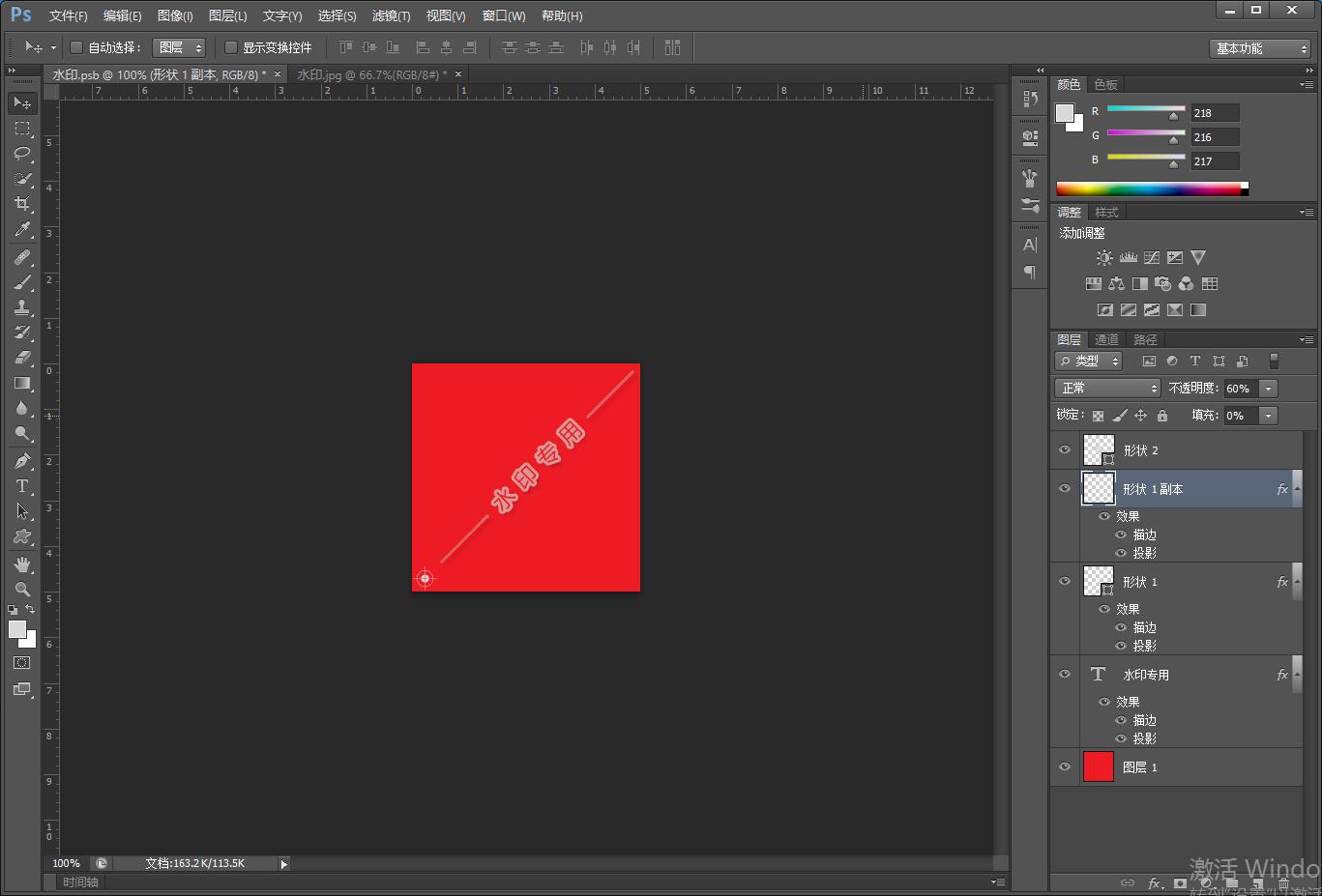Enable 自动选择 checkbox
This screenshot has width=1322, height=896.
coord(76,47)
